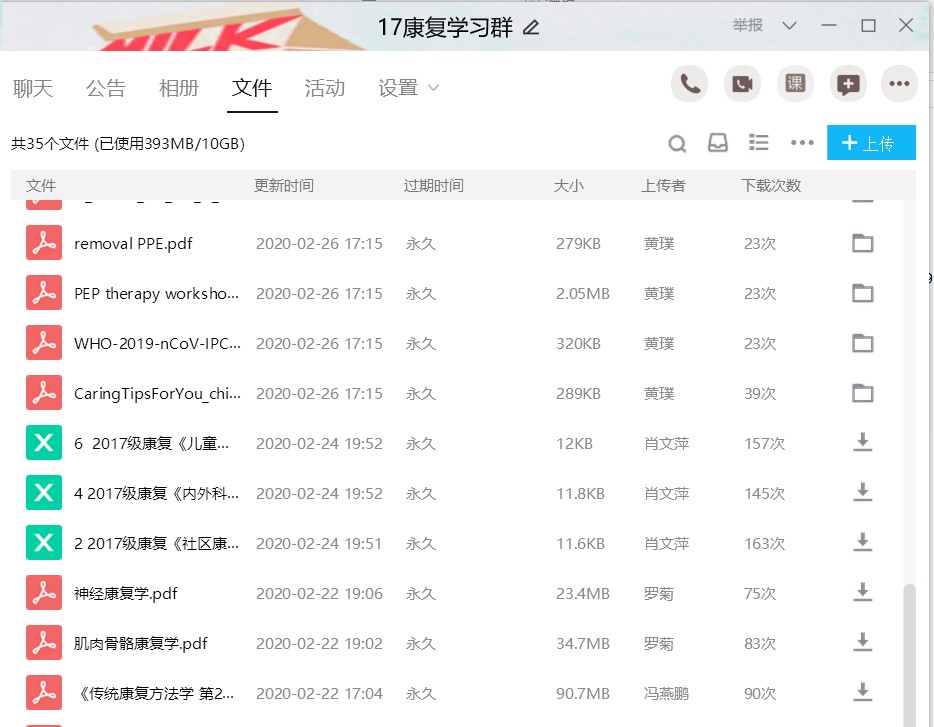Click size value 90.7MB
Screen dimensions: 934x727
pos(582,694)
